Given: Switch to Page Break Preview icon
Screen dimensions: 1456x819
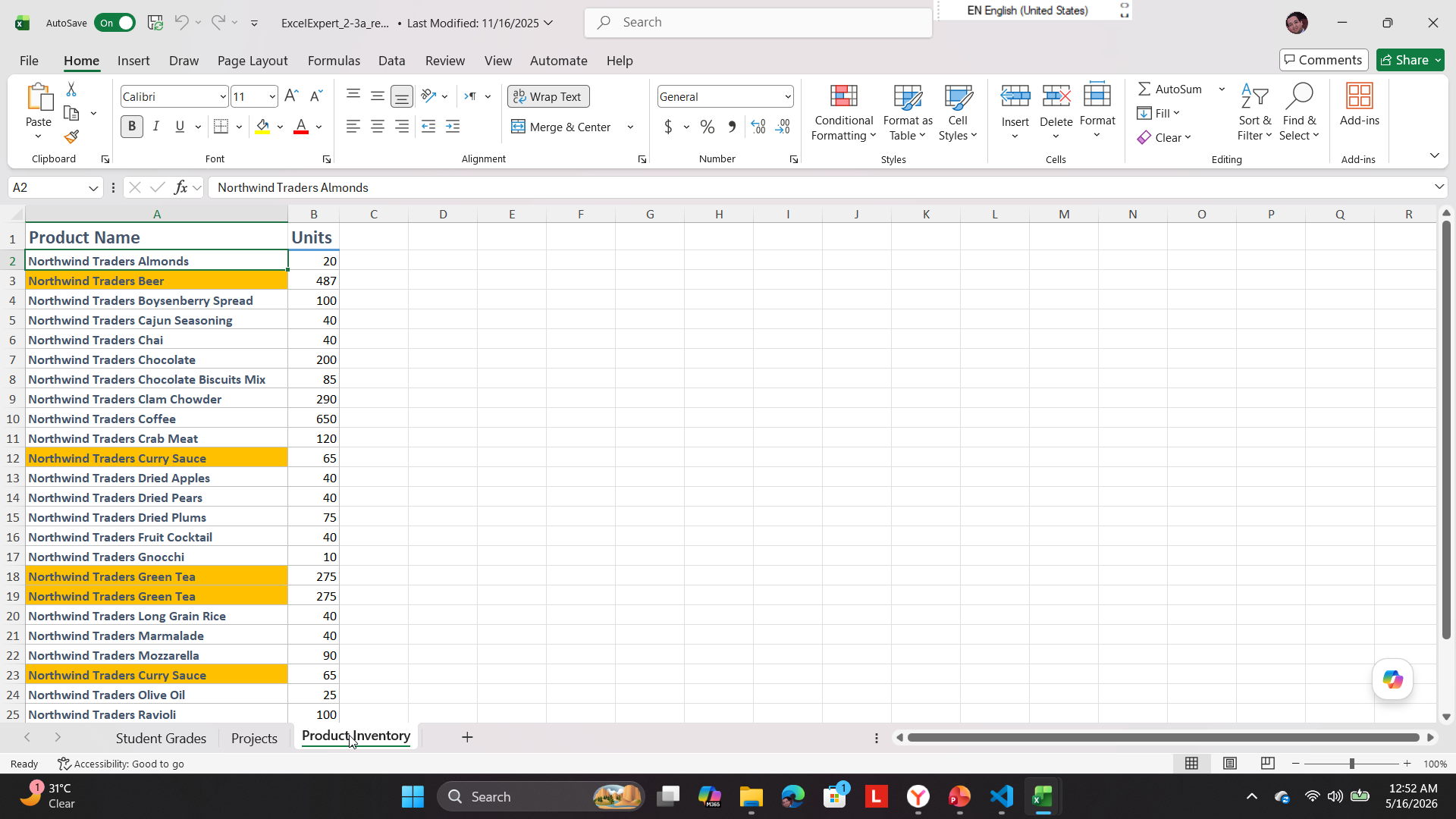Looking at the screenshot, I should coord(1267,764).
